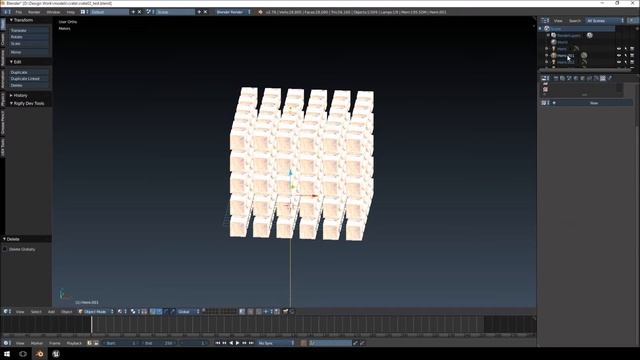Click the Scene tab icon in Properties

[x=569, y=78]
